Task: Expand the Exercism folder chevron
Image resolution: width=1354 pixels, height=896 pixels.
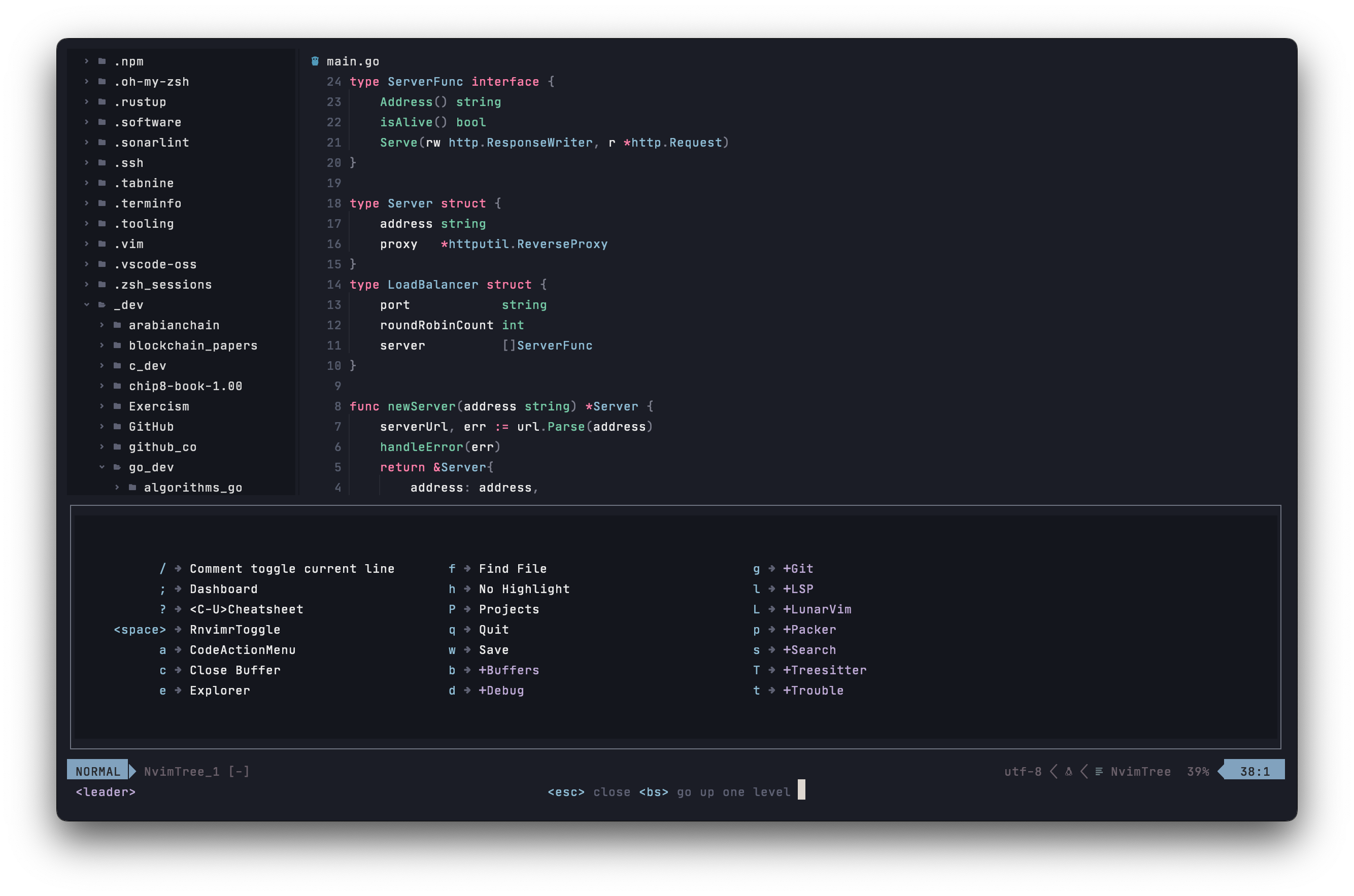Action: pos(101,406)
